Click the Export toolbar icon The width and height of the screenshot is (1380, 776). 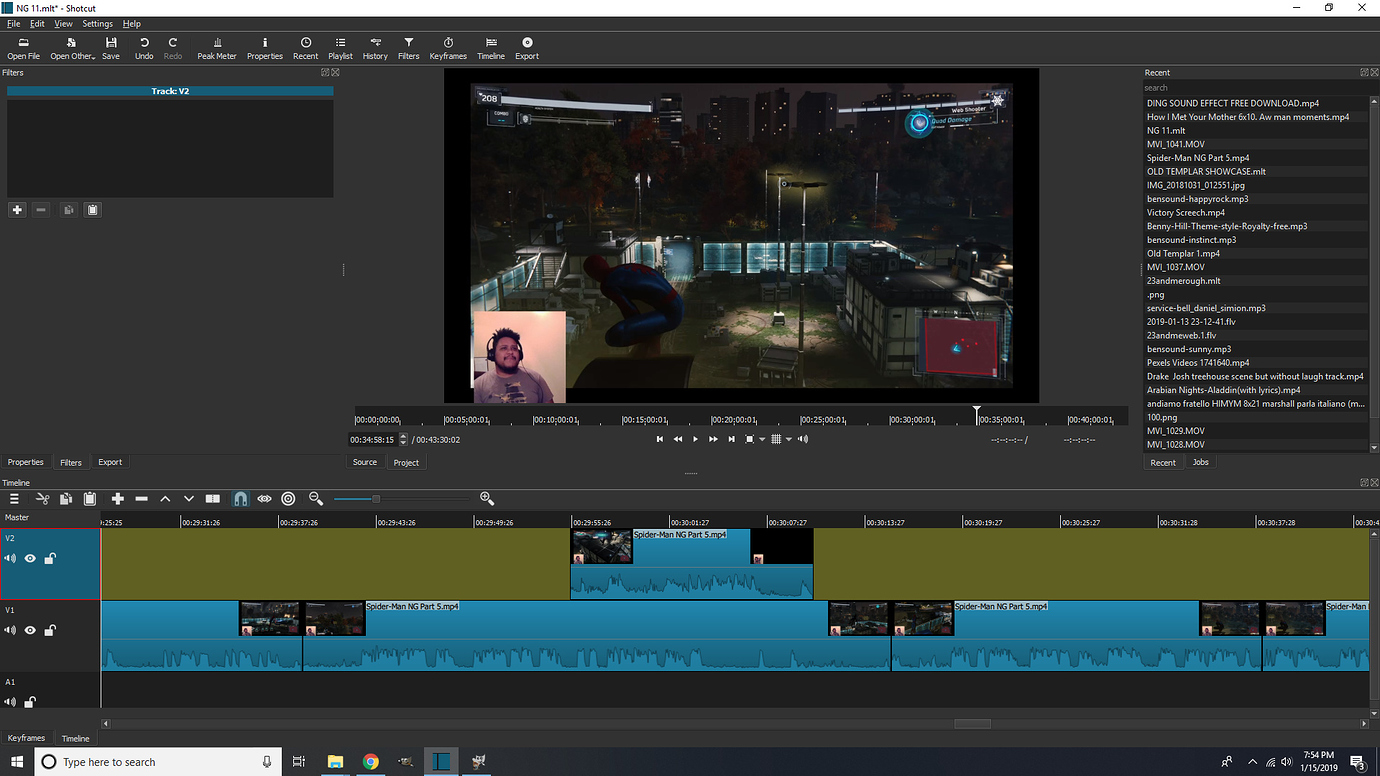(x=527, y=49)
